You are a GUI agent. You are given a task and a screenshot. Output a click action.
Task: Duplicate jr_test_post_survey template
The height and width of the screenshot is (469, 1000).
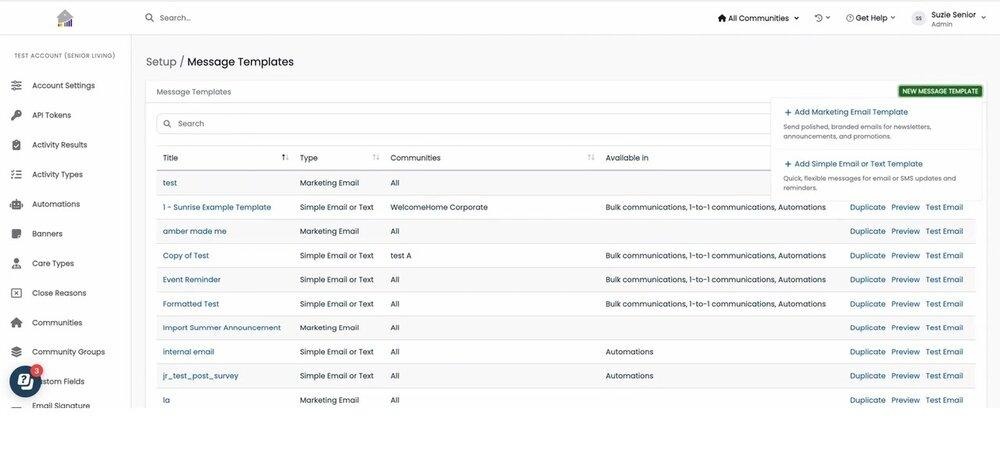pyautogui.click(x=867, y=376)
